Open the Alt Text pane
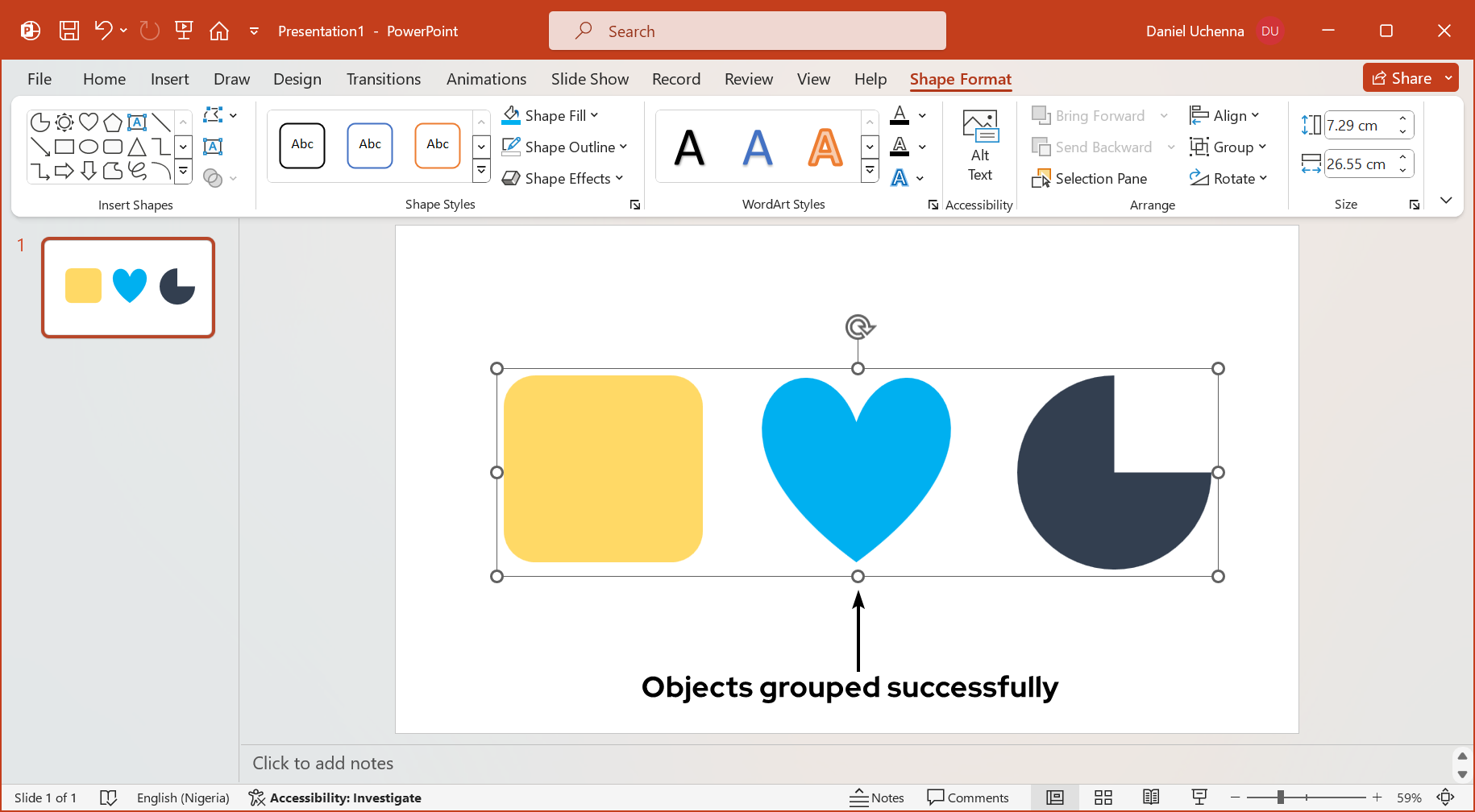1475x812 pixels. pyautogui.click(x=979, y=146)
